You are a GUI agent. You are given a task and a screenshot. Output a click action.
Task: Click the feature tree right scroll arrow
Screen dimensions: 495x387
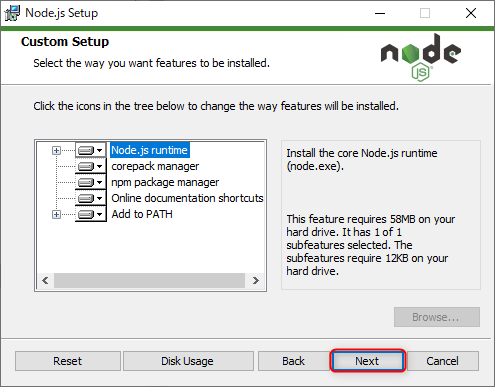click(x=256, y=281)
